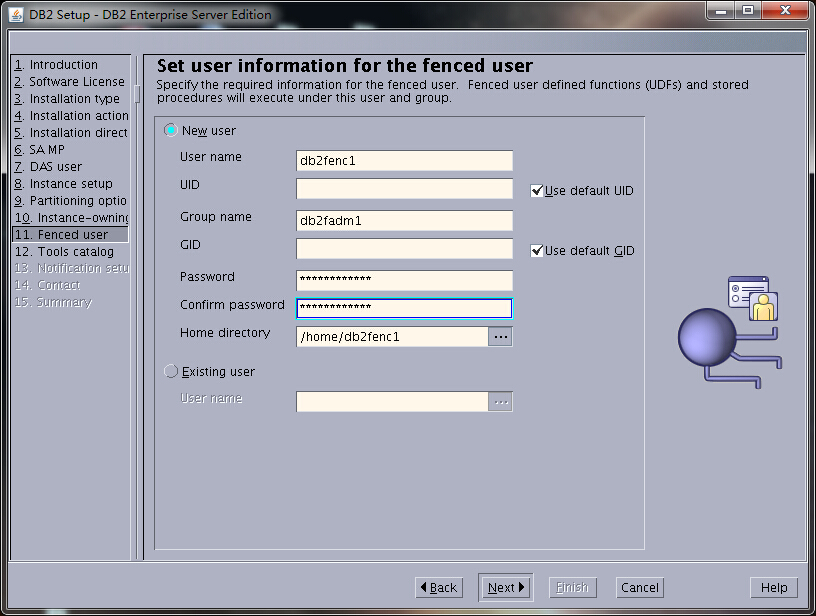Screen dimensions: 816x616
Task: Select step 11 Fenced user
Action: 70,235
